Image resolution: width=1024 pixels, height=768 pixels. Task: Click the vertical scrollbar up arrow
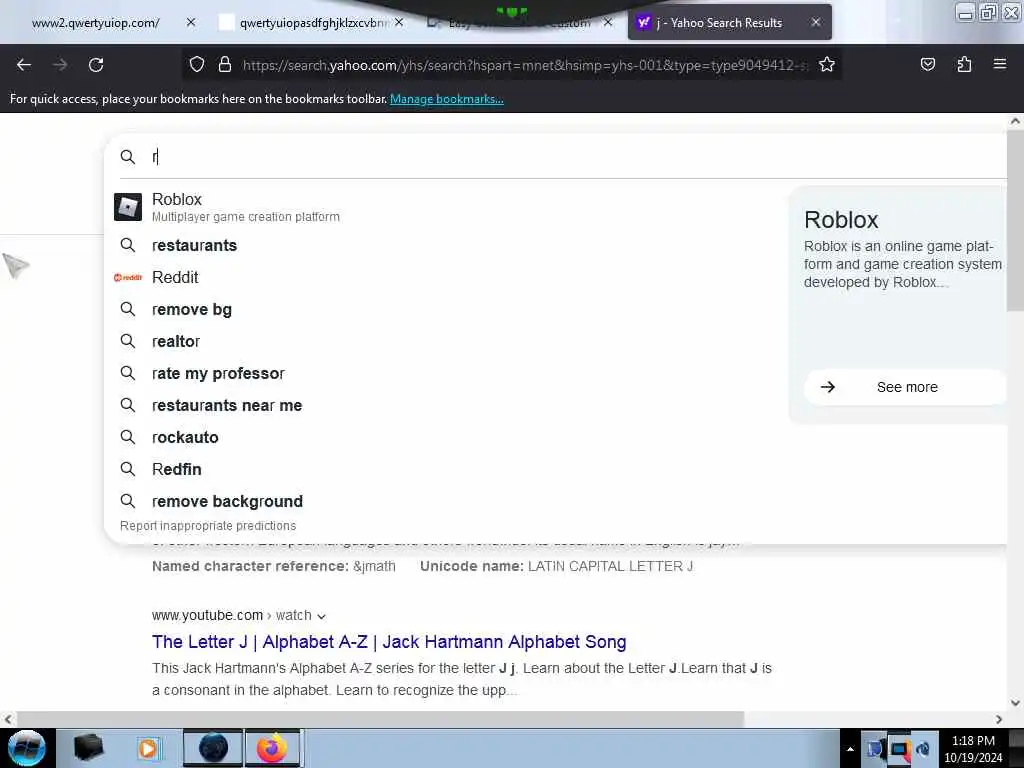click(x=1015, y=121)
